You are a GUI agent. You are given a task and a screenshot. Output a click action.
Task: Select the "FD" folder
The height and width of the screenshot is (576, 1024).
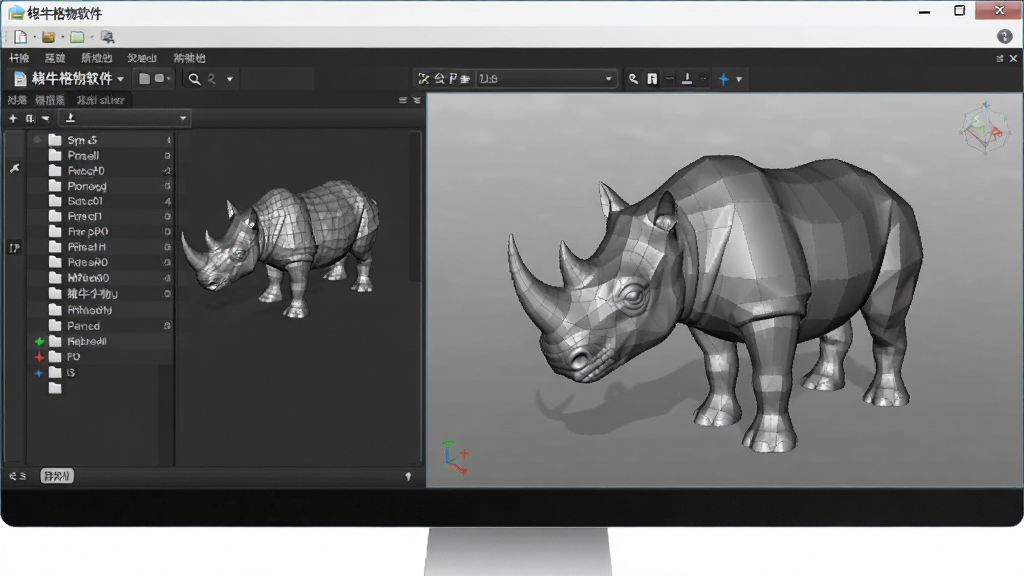pos(73,357)
